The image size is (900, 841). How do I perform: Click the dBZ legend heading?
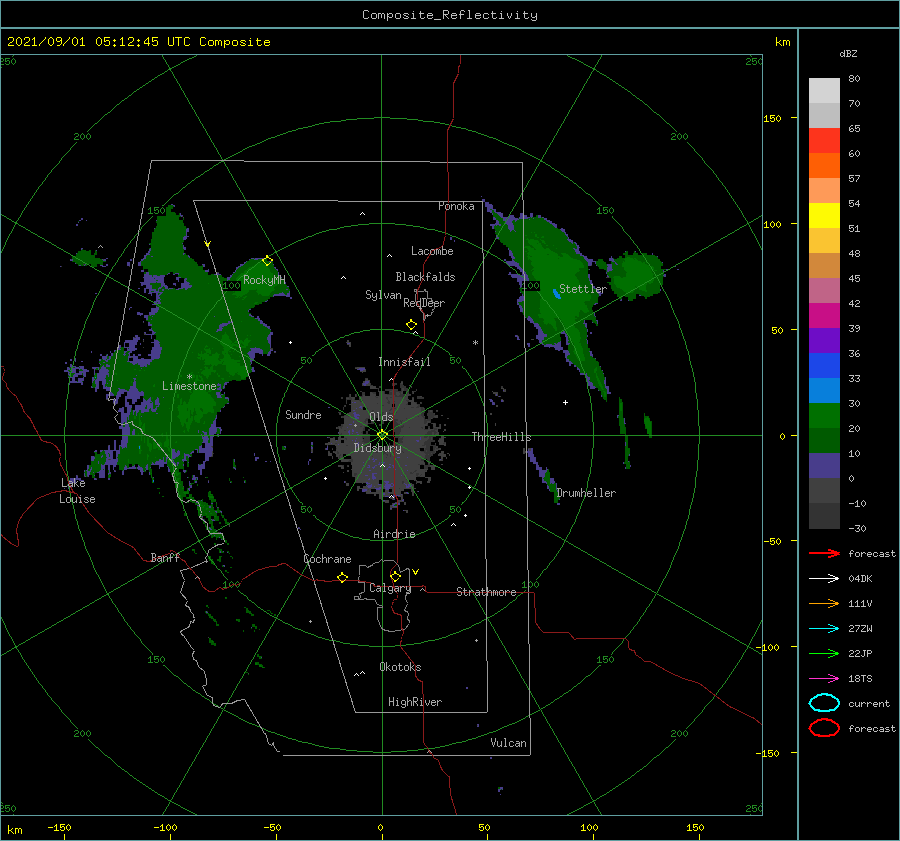pyautogui.click(x=848, y=53)
